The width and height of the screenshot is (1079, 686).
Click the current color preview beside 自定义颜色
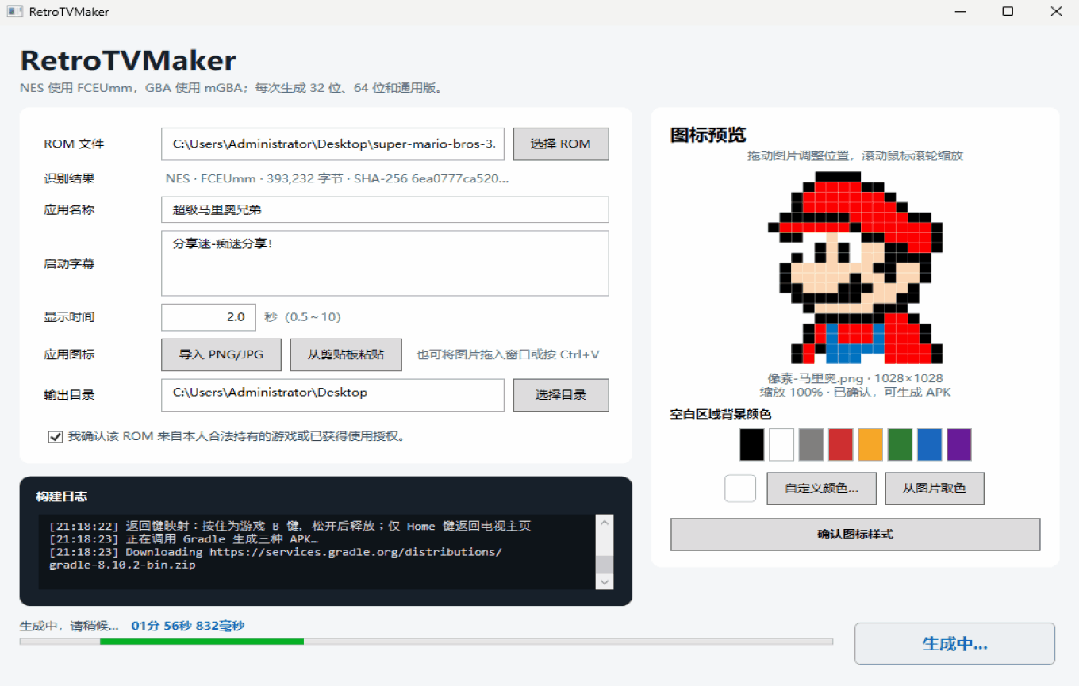click(740, 489)
